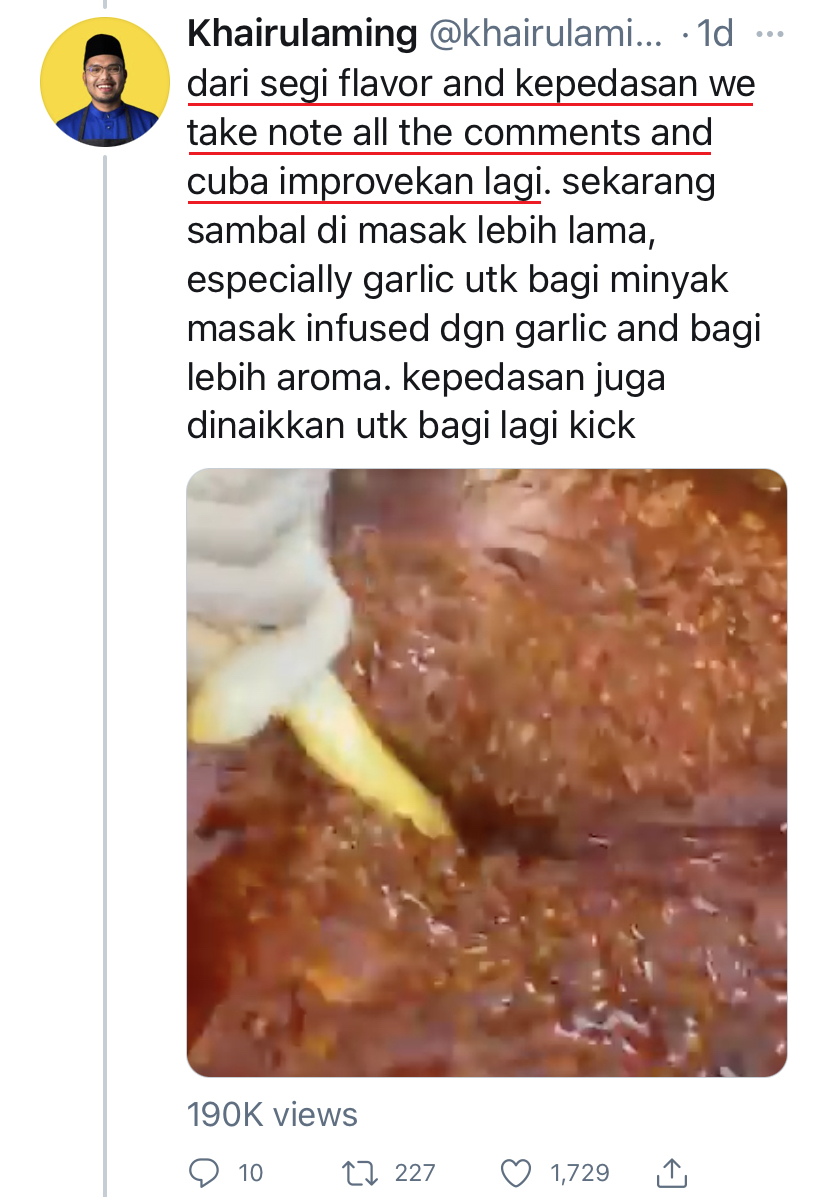Click 'sambal di masak lebih lama' line

(x=421, y=231)
